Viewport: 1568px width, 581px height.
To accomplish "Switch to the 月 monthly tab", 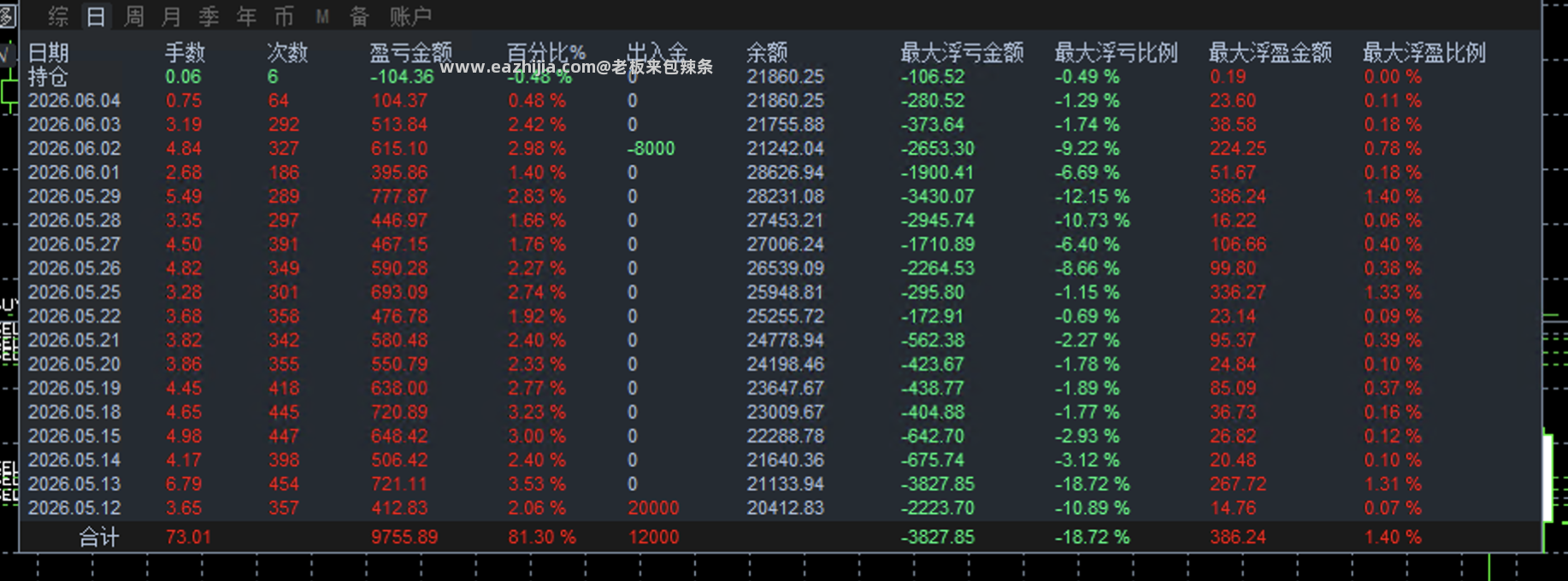I will click(x=172, y=16).
